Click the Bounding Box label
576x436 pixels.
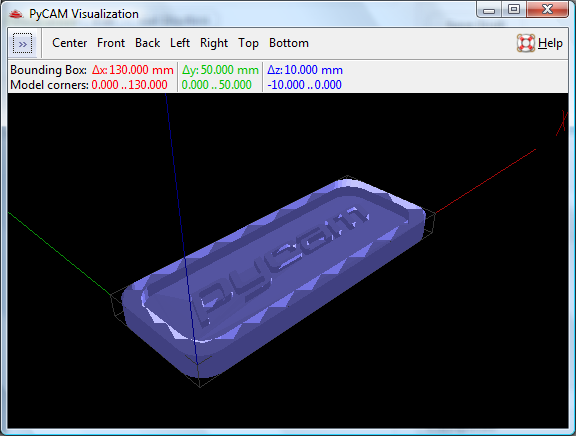48,70
